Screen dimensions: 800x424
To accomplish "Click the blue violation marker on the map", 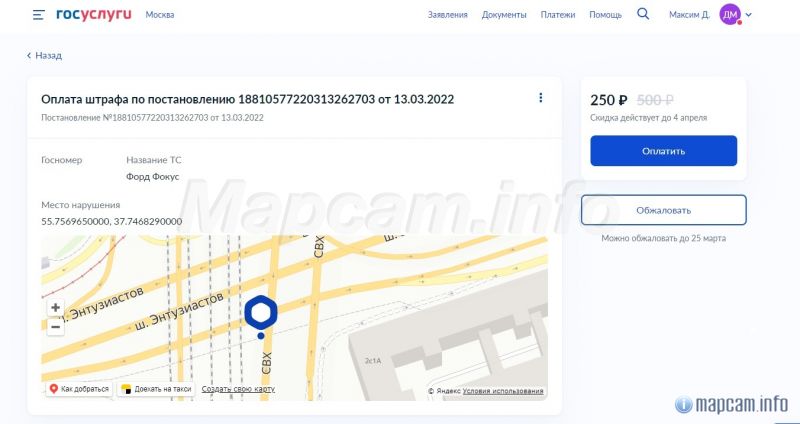I will (x=261, y=314).
